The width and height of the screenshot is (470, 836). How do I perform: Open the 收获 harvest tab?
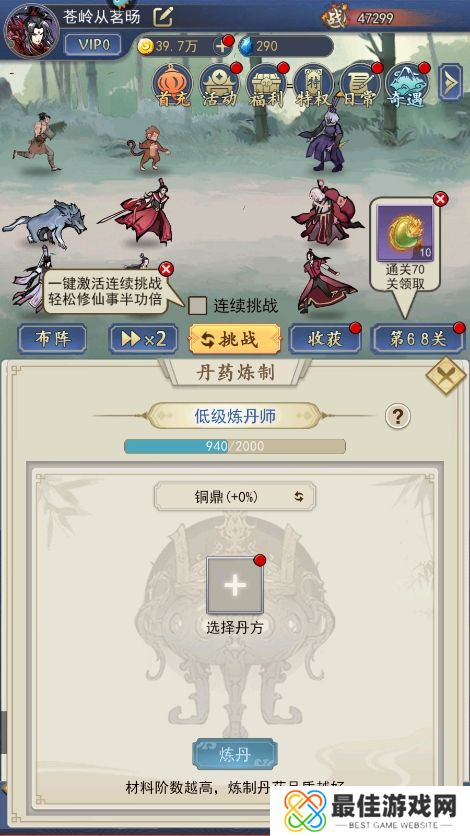[325, 339]
